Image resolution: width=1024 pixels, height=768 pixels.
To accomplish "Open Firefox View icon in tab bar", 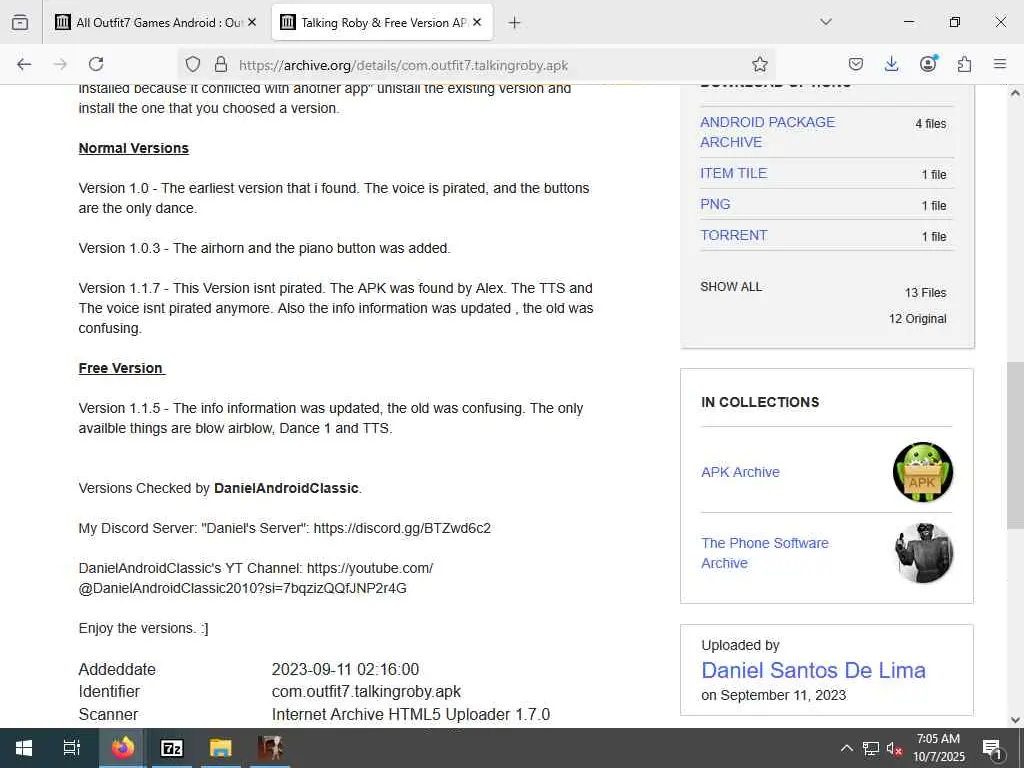I will [20, 22].
